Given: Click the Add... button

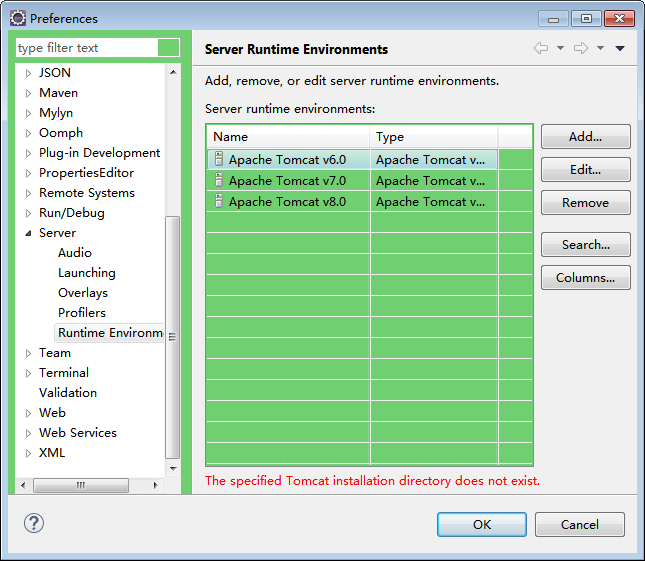Looking at the screenshot, I should 585,137.
